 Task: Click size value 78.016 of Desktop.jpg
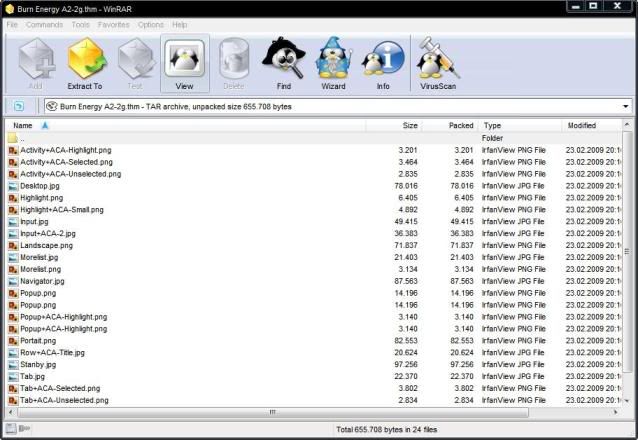point(406,186)
